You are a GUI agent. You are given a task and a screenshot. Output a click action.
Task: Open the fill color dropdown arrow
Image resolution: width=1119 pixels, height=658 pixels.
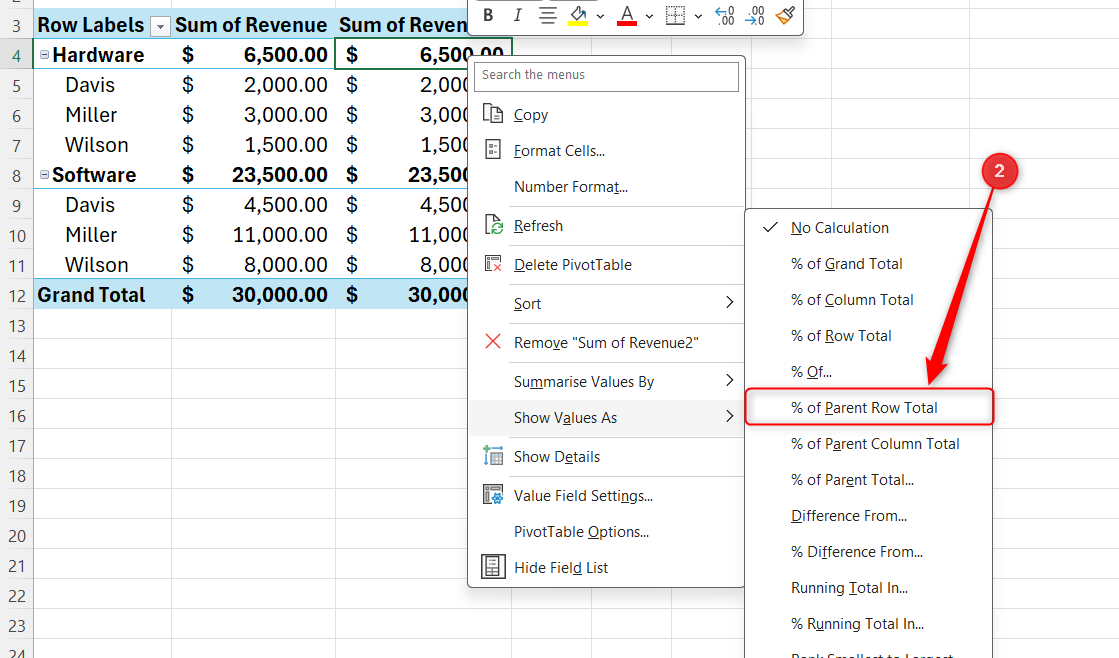[x=600, y=16]
